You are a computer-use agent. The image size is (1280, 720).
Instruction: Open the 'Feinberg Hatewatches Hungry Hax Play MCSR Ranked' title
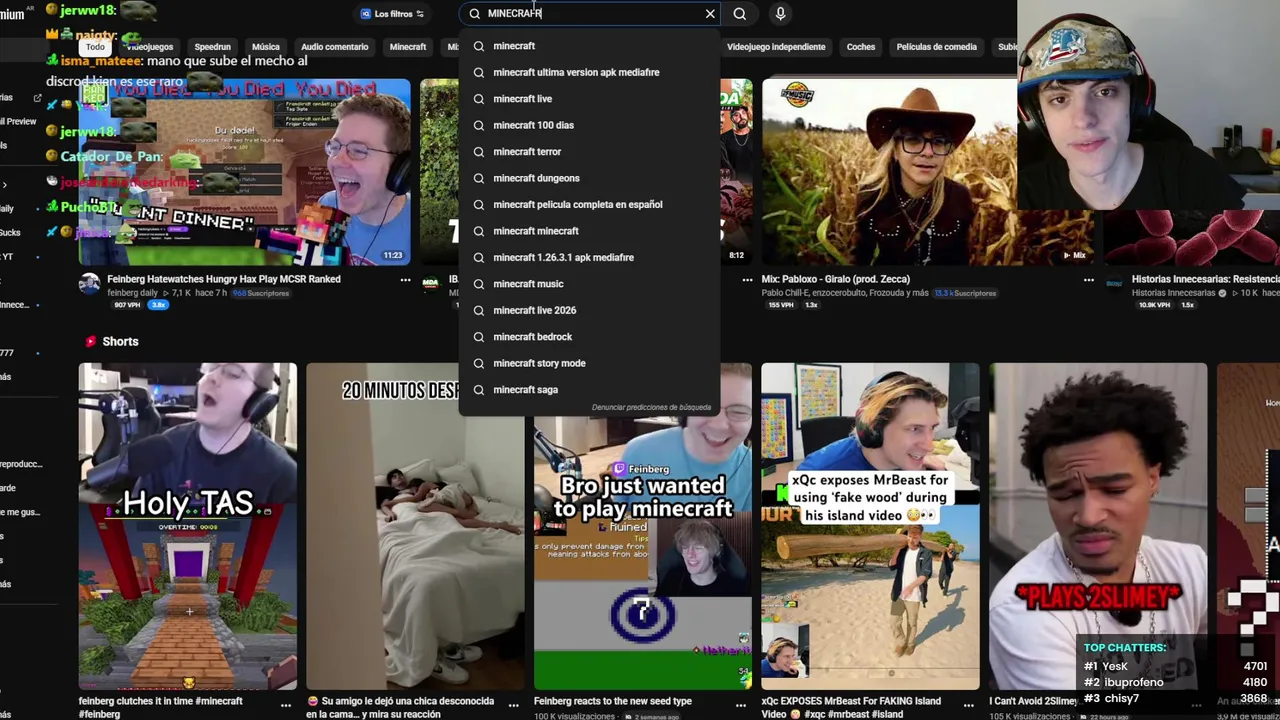(224, 279)
